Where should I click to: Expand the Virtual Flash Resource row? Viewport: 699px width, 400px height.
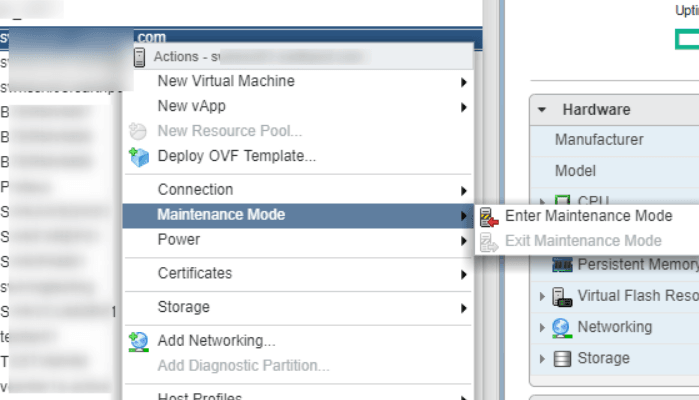(x=543, y=296)
